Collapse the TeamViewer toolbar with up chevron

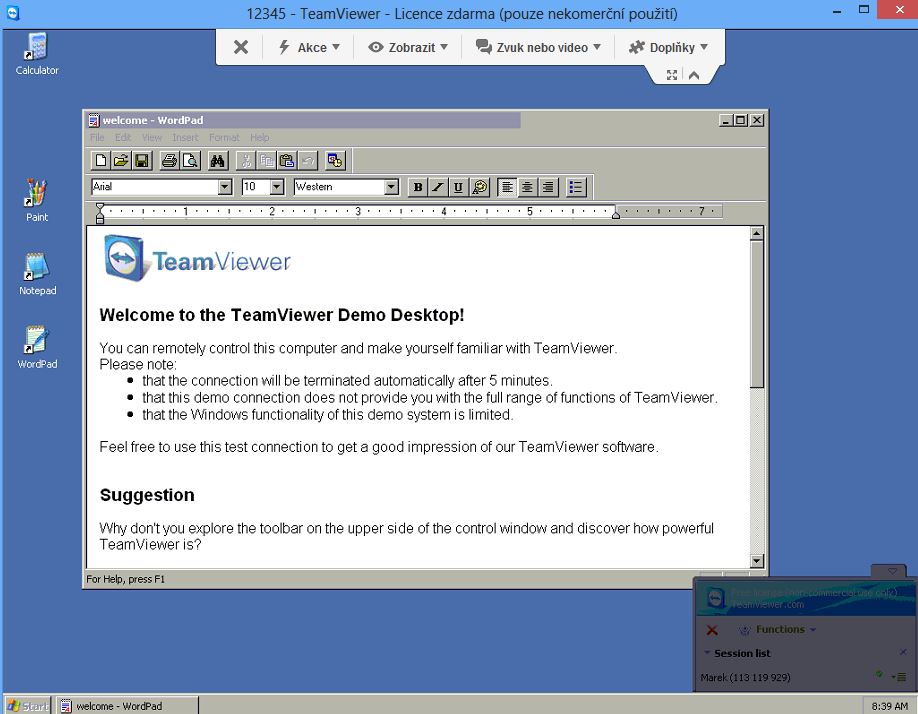(x=694, y=75)
